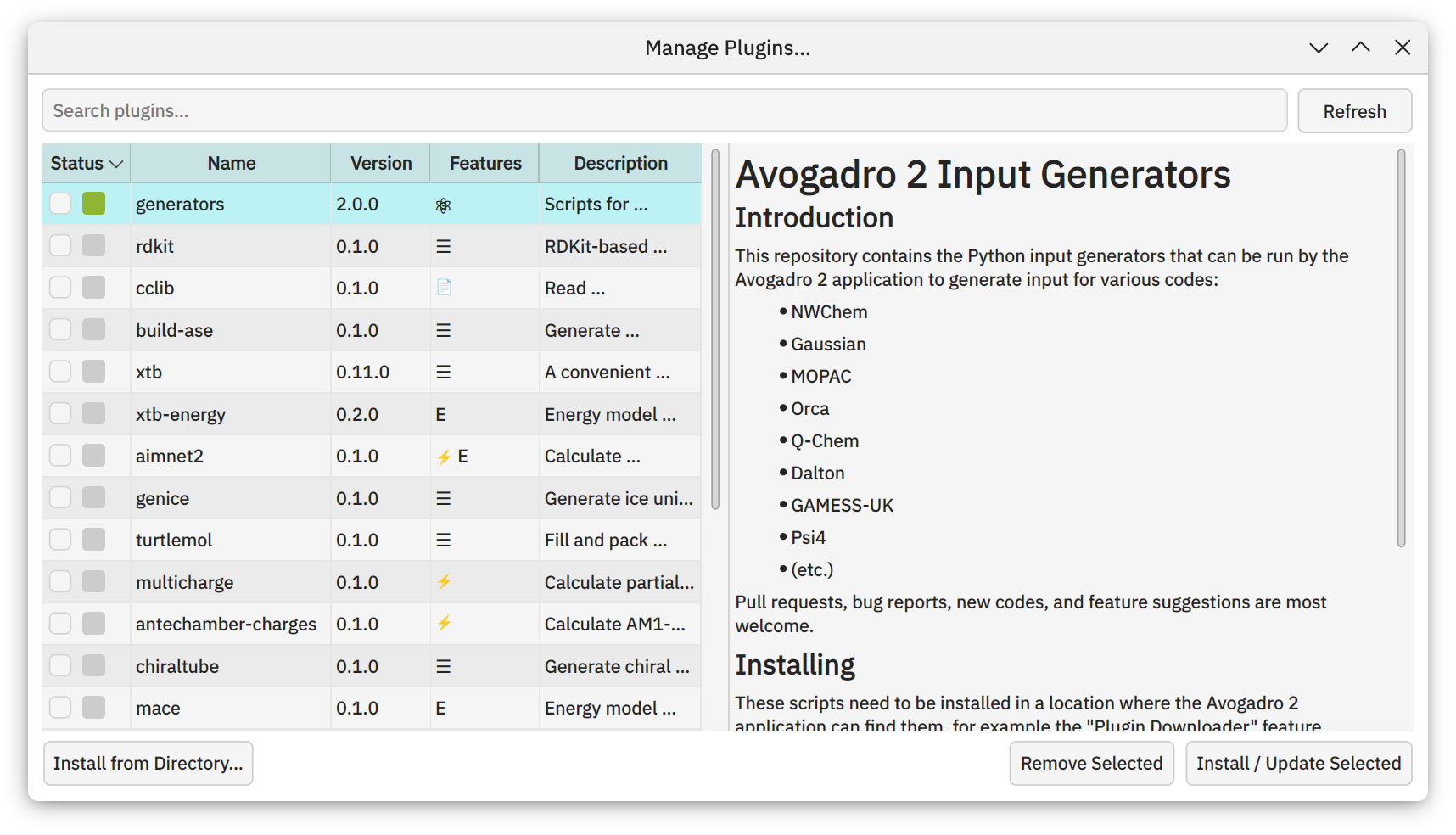Click the file format icon for cclib
Screen dimensions: 1456x835
pyautogui.click(x=444, y=288)
